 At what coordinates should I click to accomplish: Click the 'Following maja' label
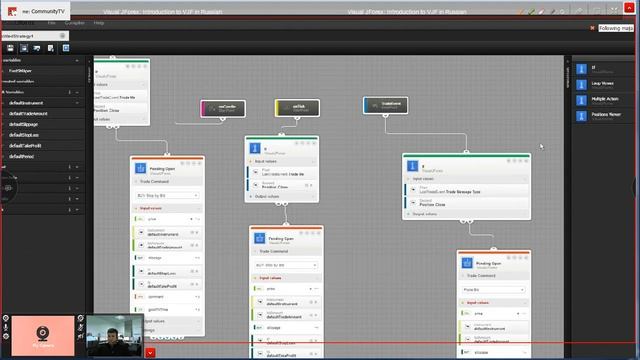tap(616, 28)
